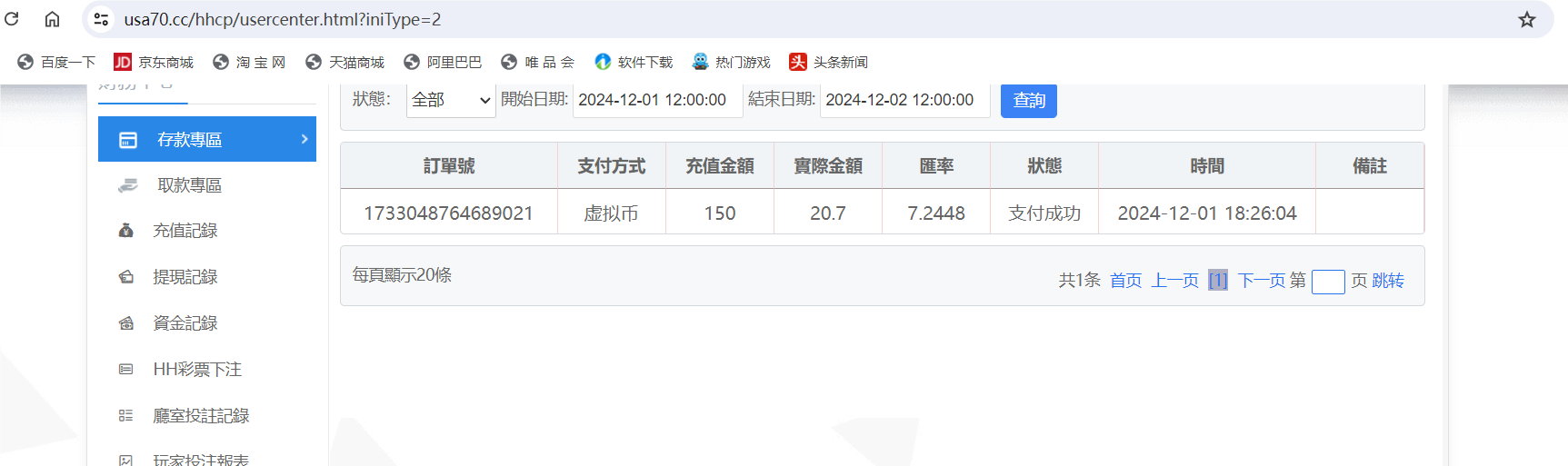Screen dimensions: 1568x466
Task: Open 玩家投注報表 sidebar item
Action: [x=201, y=460]
